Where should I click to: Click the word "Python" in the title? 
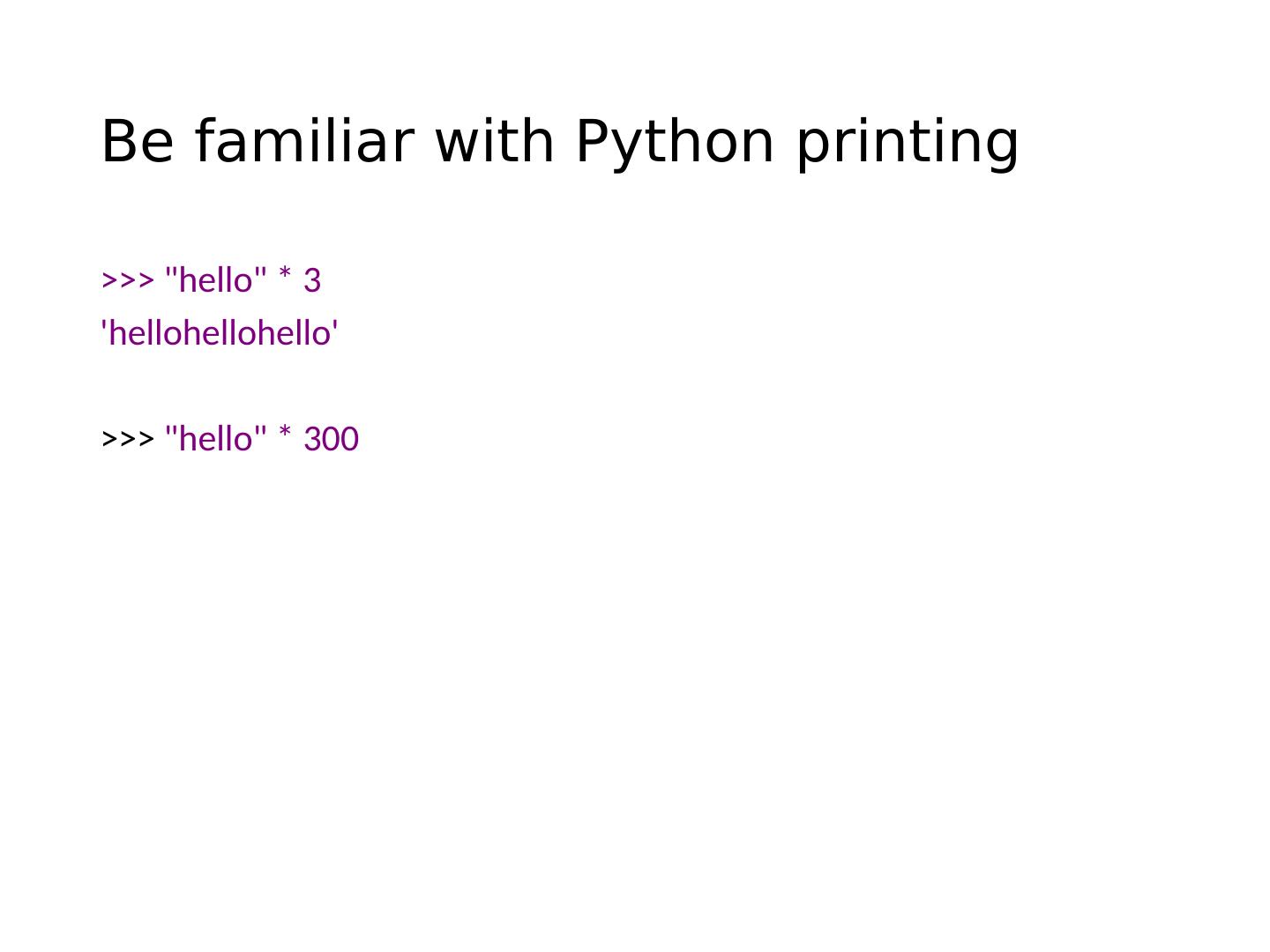click(675, 142)
